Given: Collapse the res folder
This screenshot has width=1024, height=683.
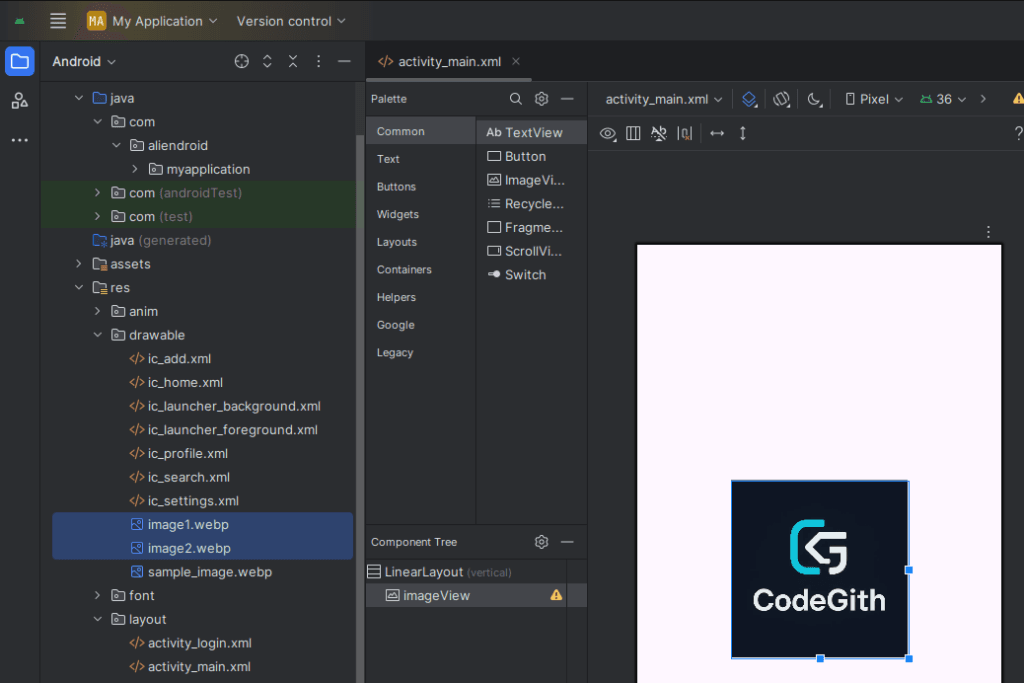Looking at the screenshot, I should [x=79, y=287].
